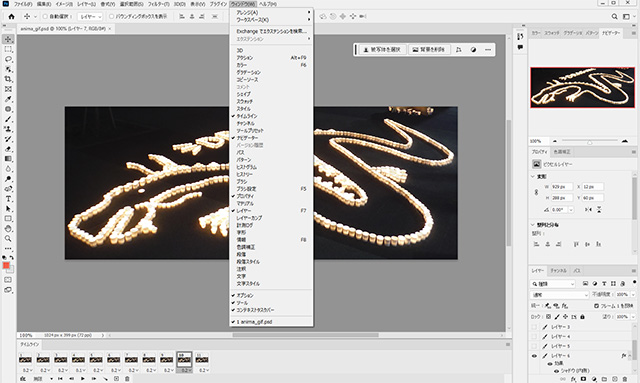
Task: Toggle the propagate frame 1 checkbox
Action: [x=596, y=305]
